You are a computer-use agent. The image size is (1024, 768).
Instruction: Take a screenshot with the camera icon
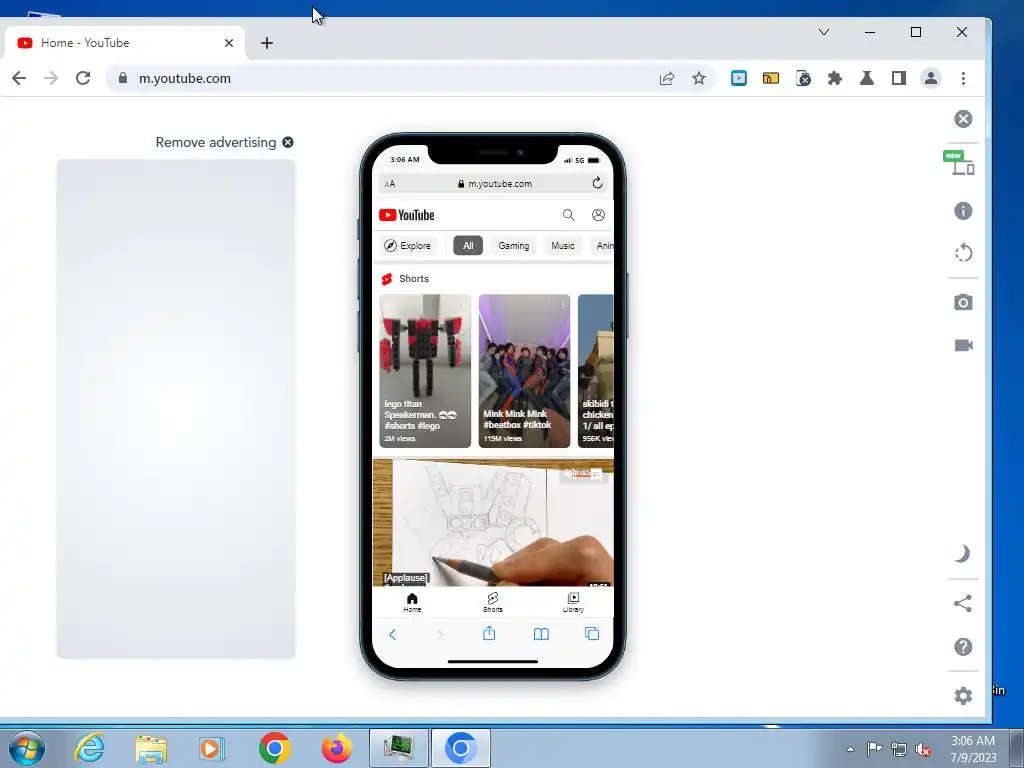(x=963, y=302)
